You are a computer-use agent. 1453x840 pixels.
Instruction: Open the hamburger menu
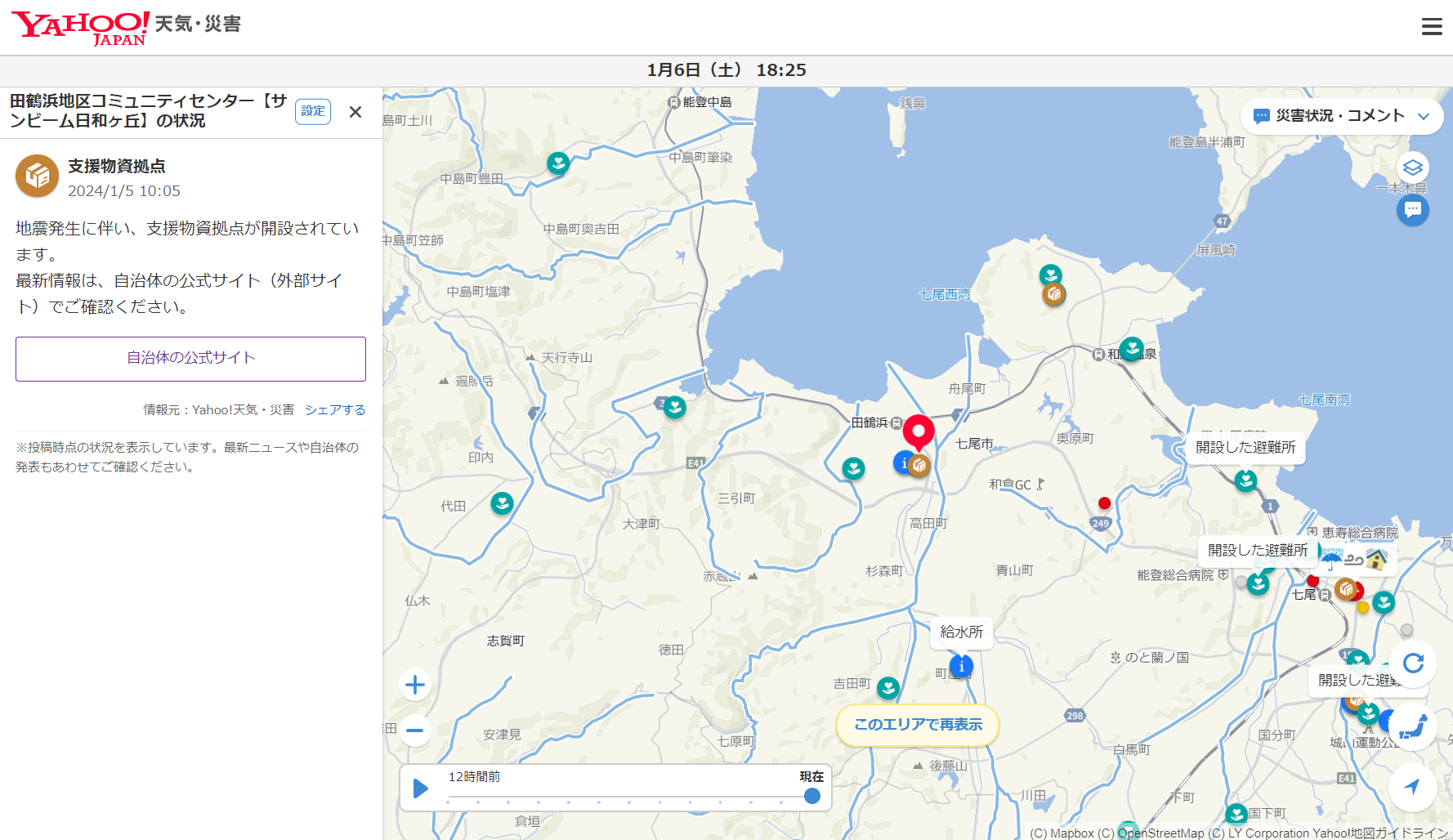point(1432,27)
